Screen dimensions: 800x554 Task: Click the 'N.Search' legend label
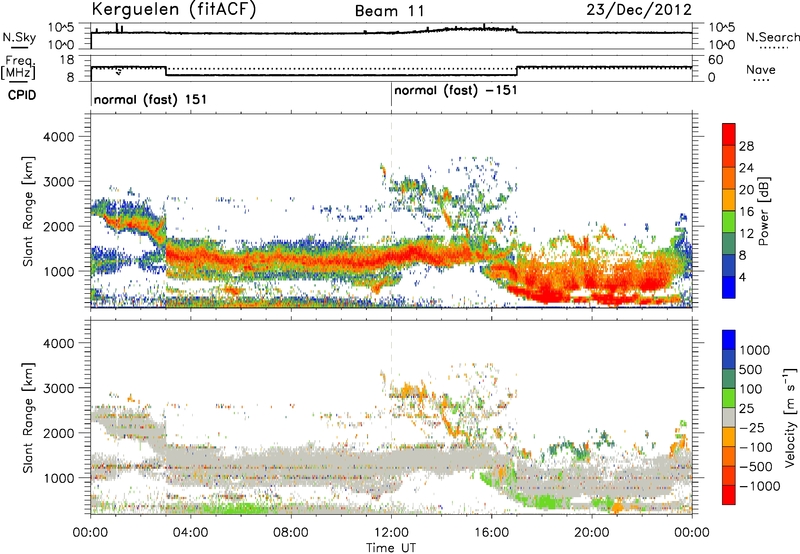[772, 37]
